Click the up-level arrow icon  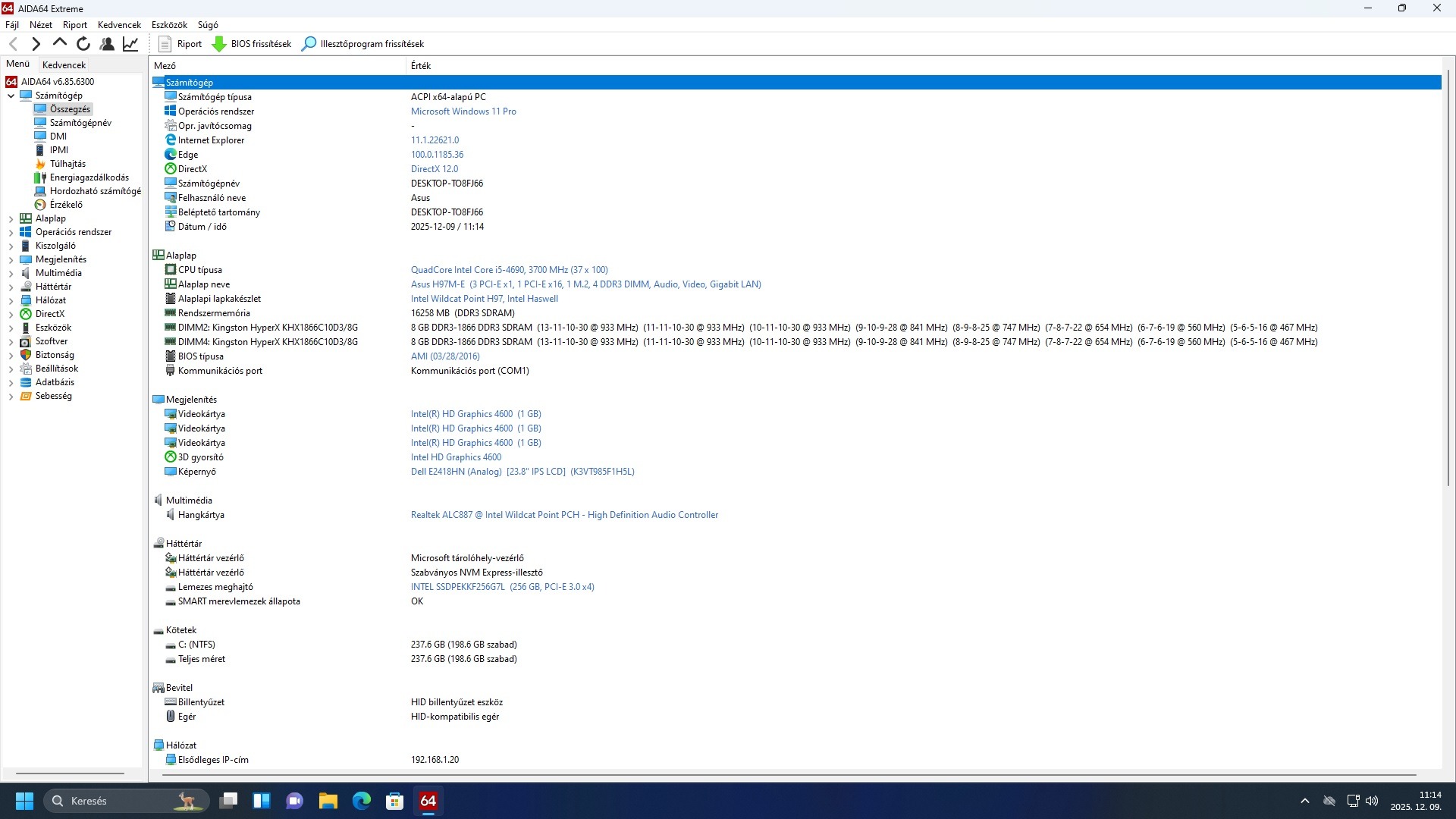coord(59,44)
